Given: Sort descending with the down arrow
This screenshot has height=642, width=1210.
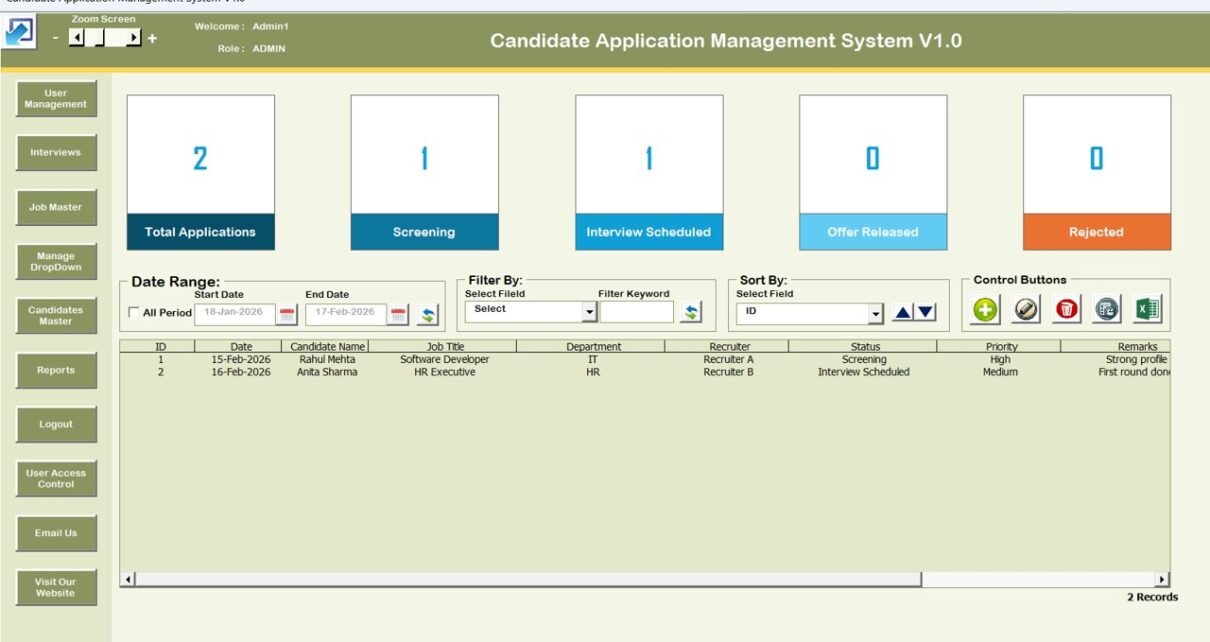Looking at the screenshot, I should point(926,312).
